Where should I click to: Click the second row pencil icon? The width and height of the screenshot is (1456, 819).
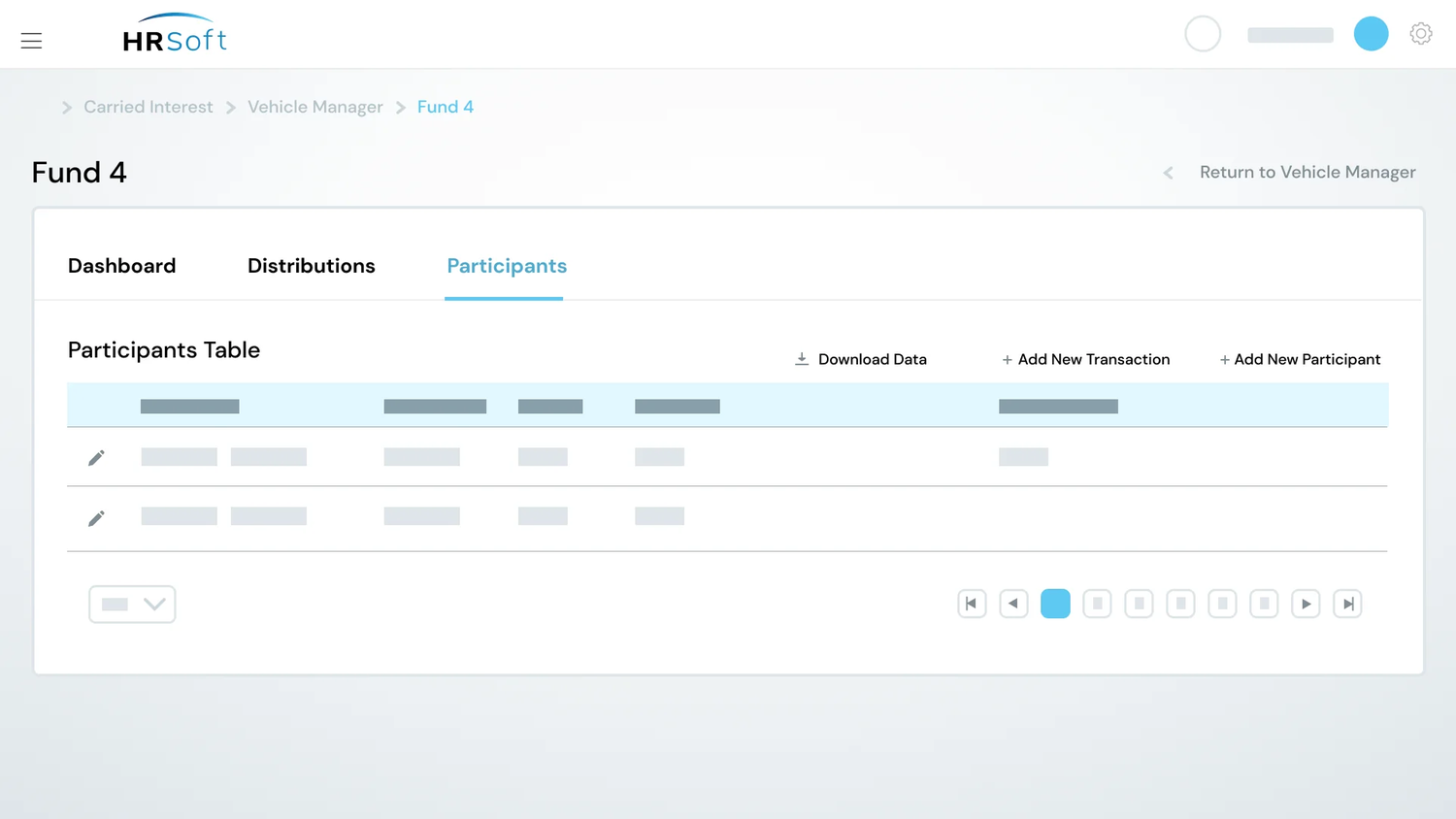tap(96, 518)
